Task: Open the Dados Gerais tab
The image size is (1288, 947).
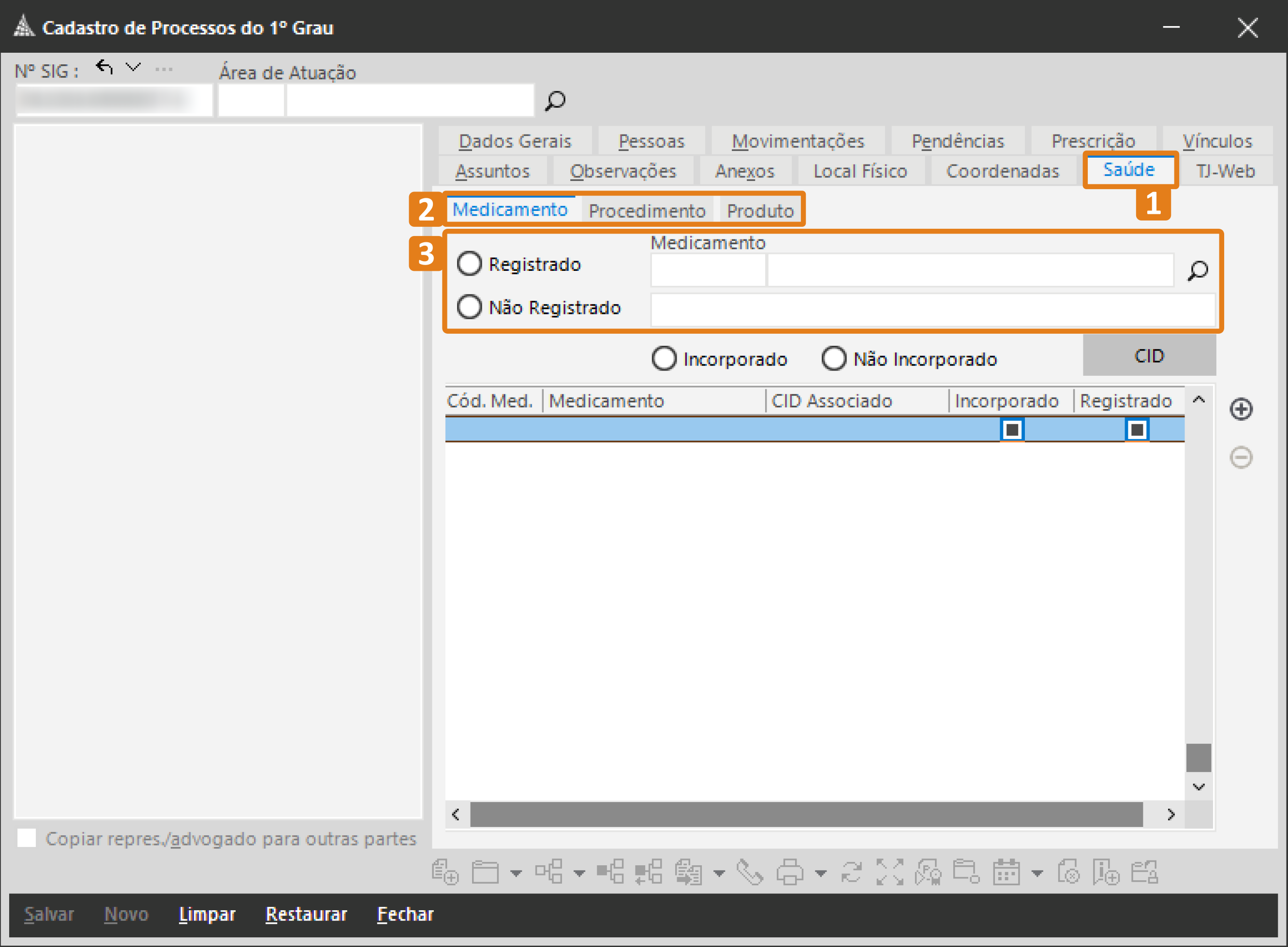Action: coord(515,141)
